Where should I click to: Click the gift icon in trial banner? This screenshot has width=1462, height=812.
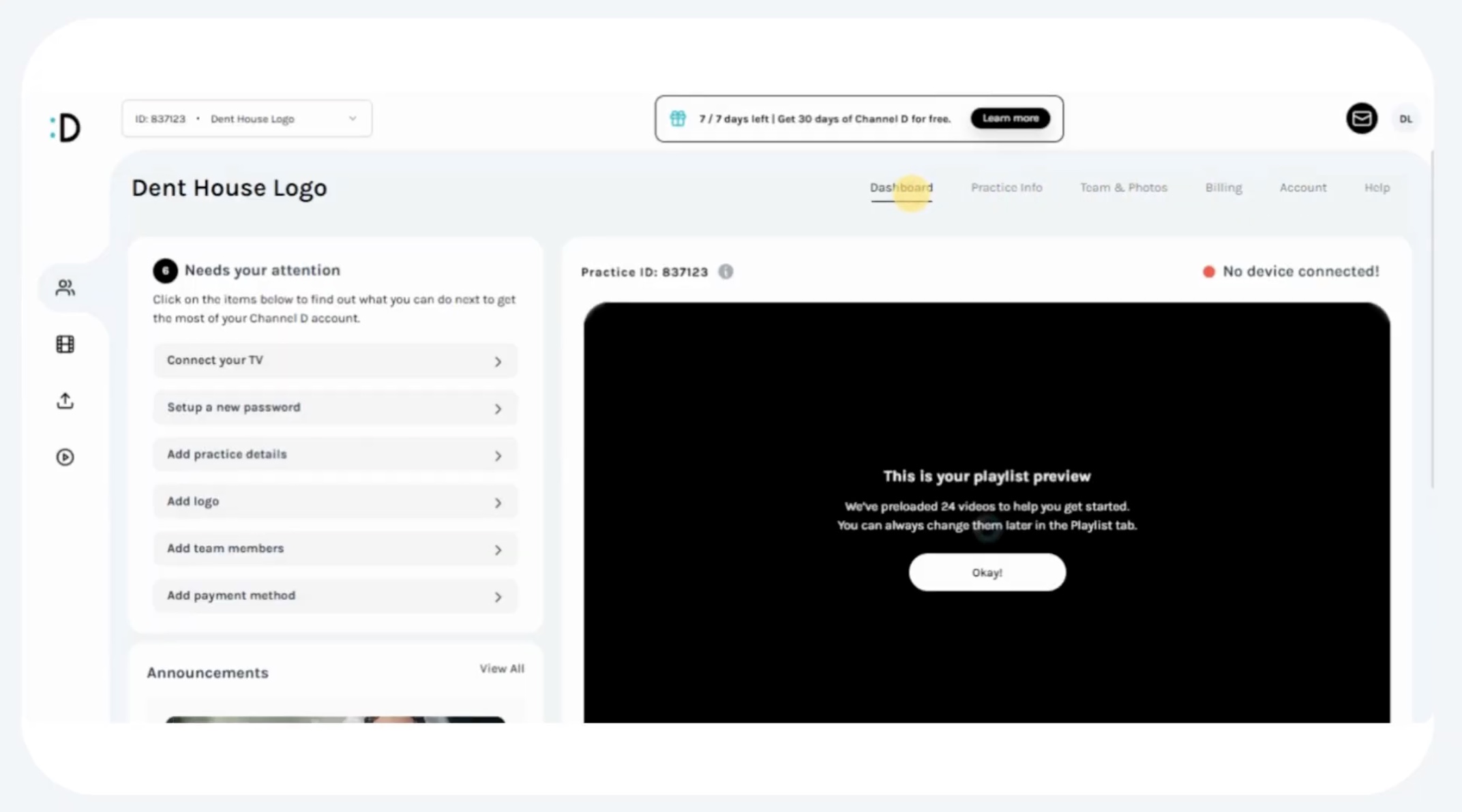pyautogui.click(x=677, y=119)
